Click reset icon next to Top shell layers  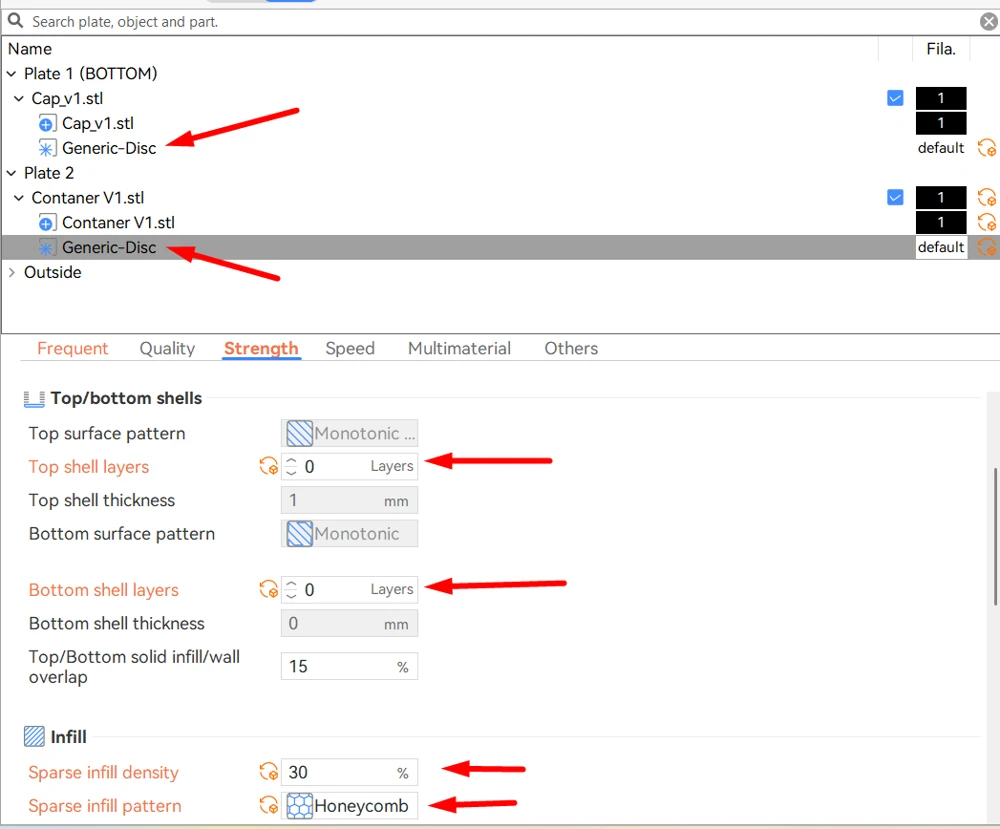(268, 466)
